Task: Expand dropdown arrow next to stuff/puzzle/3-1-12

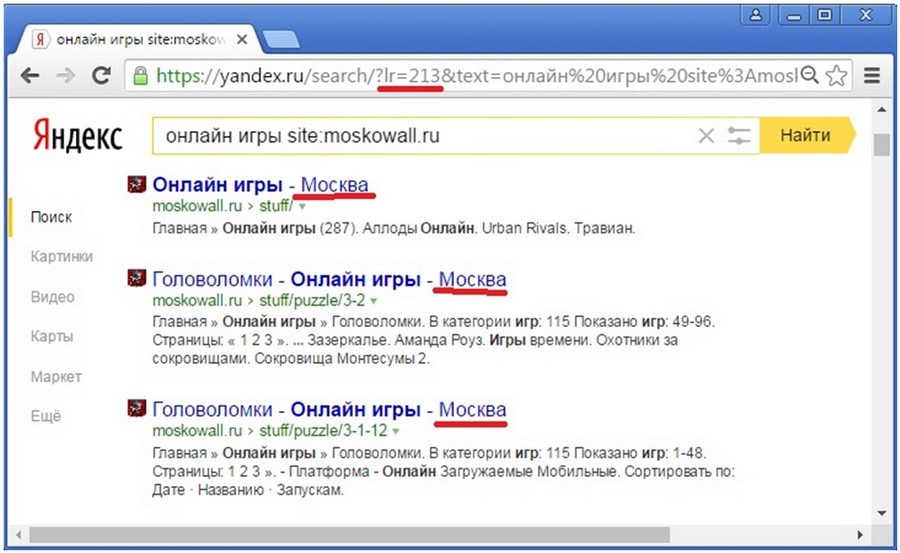Action: tap(396, 431)
